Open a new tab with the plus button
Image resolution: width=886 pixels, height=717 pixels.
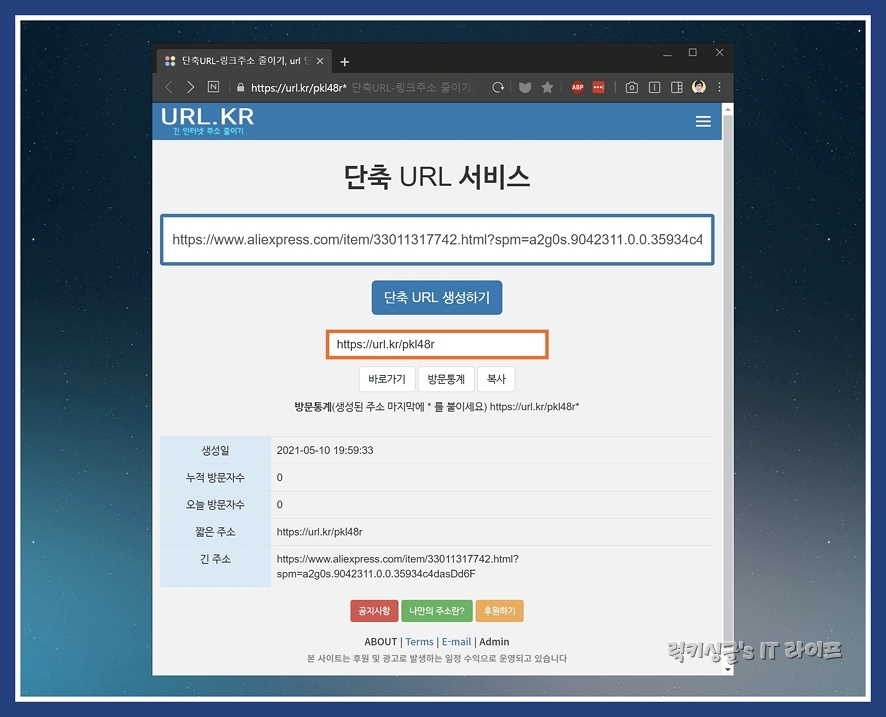(x=344, y=61)
